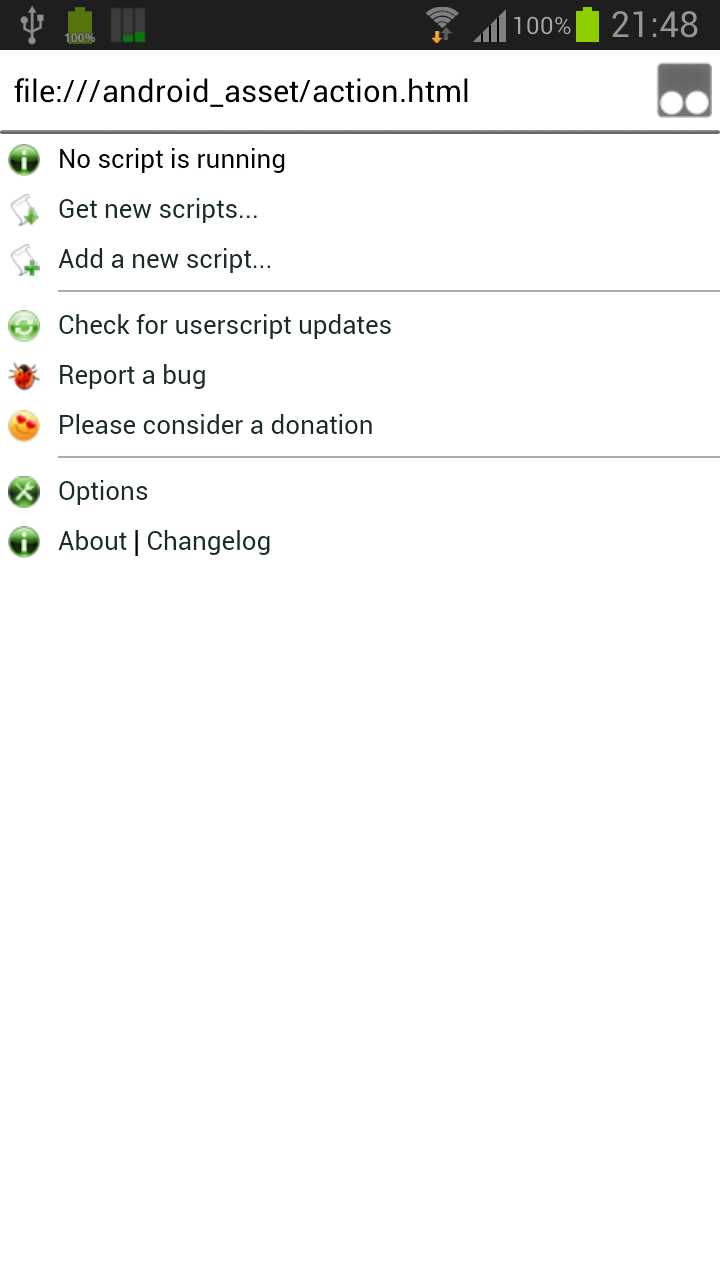
Task: Open the About link
Action: 93,542
